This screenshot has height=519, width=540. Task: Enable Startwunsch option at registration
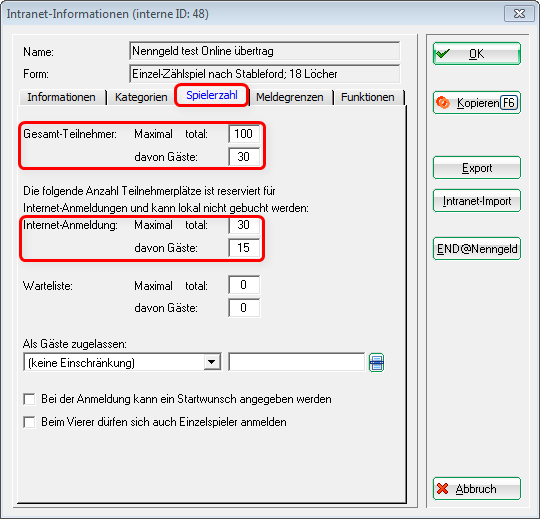(x=29, y=399)
